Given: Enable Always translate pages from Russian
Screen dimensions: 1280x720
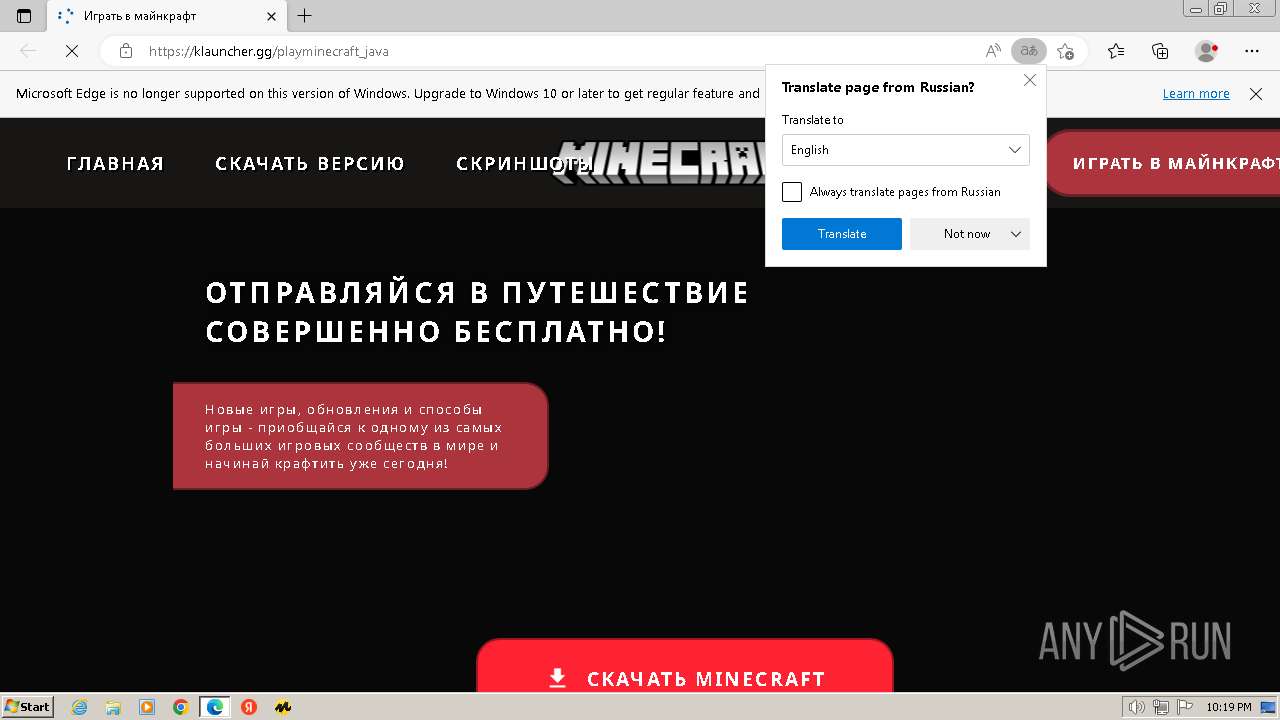Looking at the screenshot, I should coord(792,192).
